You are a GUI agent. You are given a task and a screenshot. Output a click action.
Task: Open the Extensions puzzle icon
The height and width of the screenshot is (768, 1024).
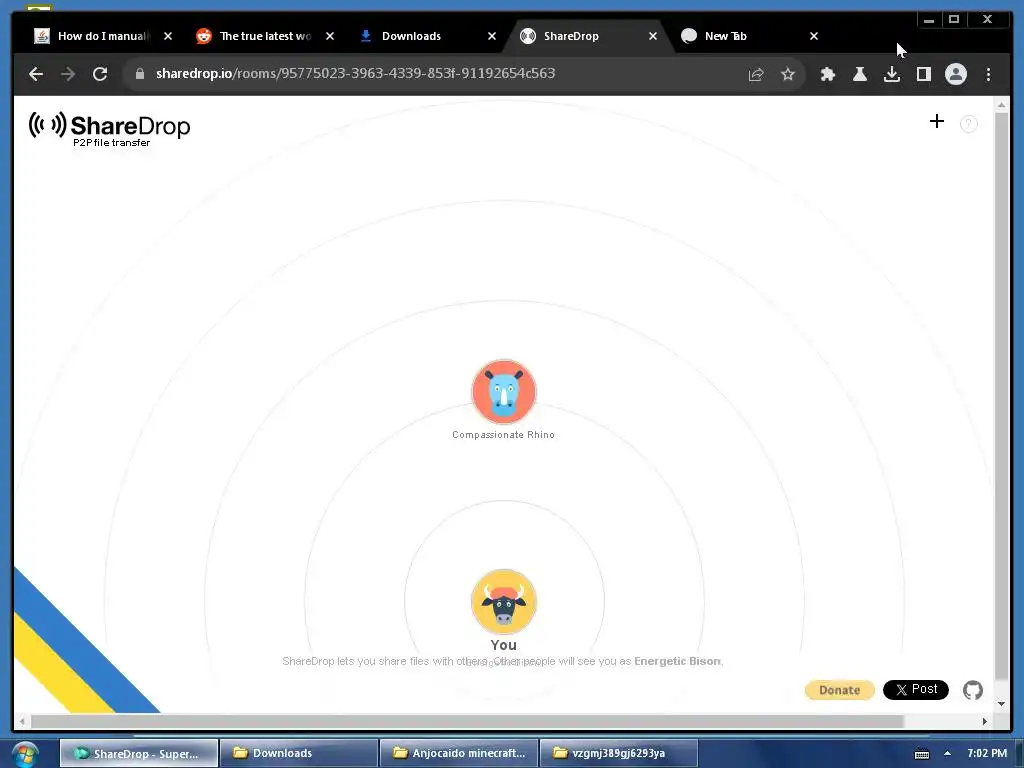[827, 74]
